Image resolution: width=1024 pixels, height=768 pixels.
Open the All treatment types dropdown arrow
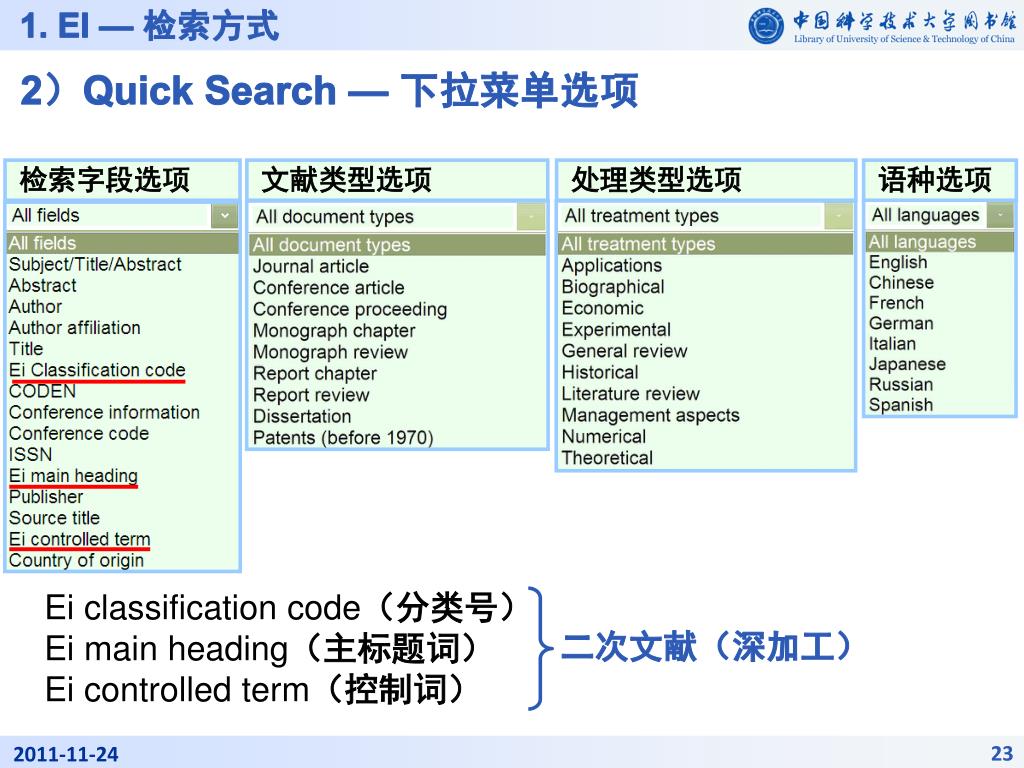838,216
